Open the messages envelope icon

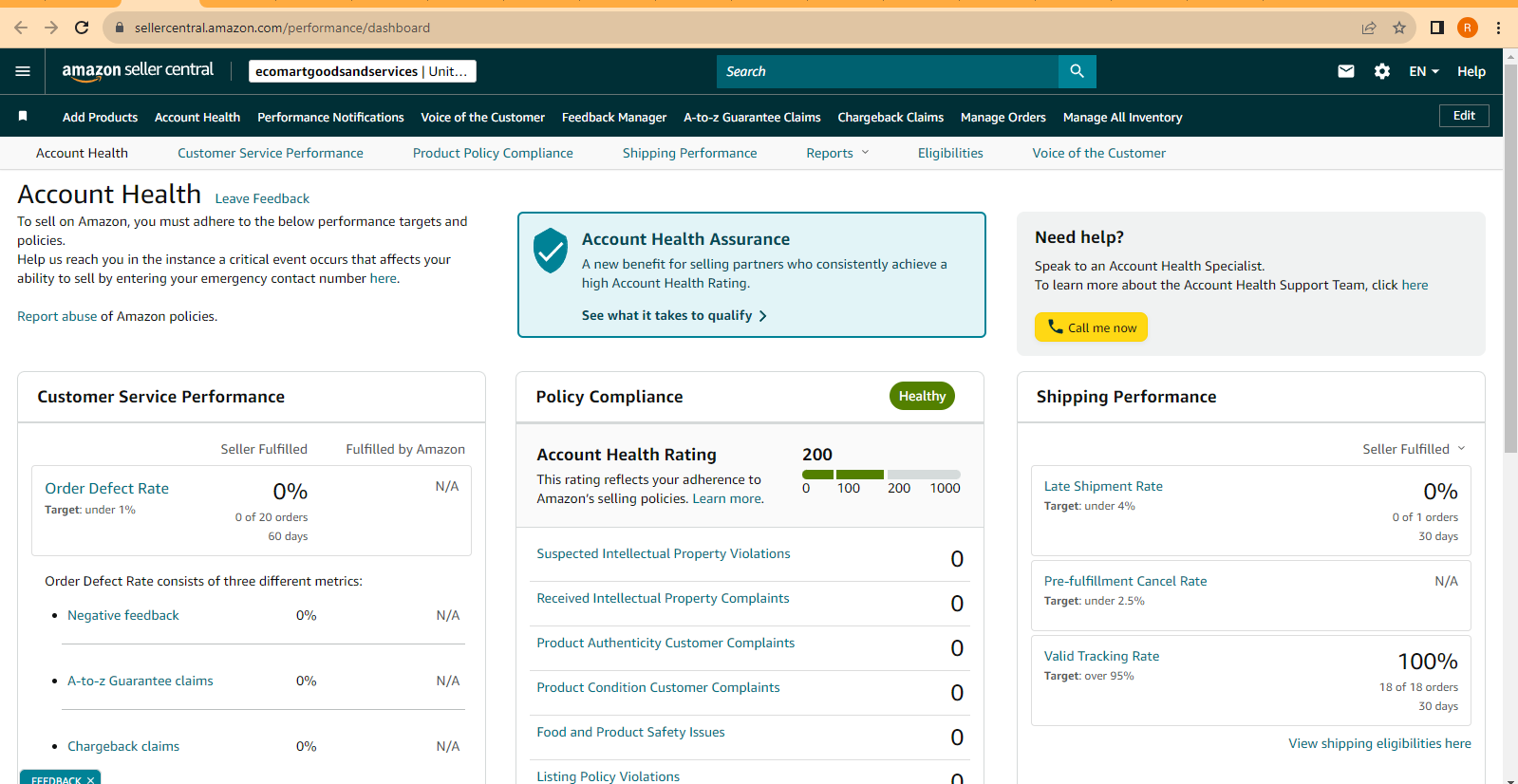point(1346,71)
